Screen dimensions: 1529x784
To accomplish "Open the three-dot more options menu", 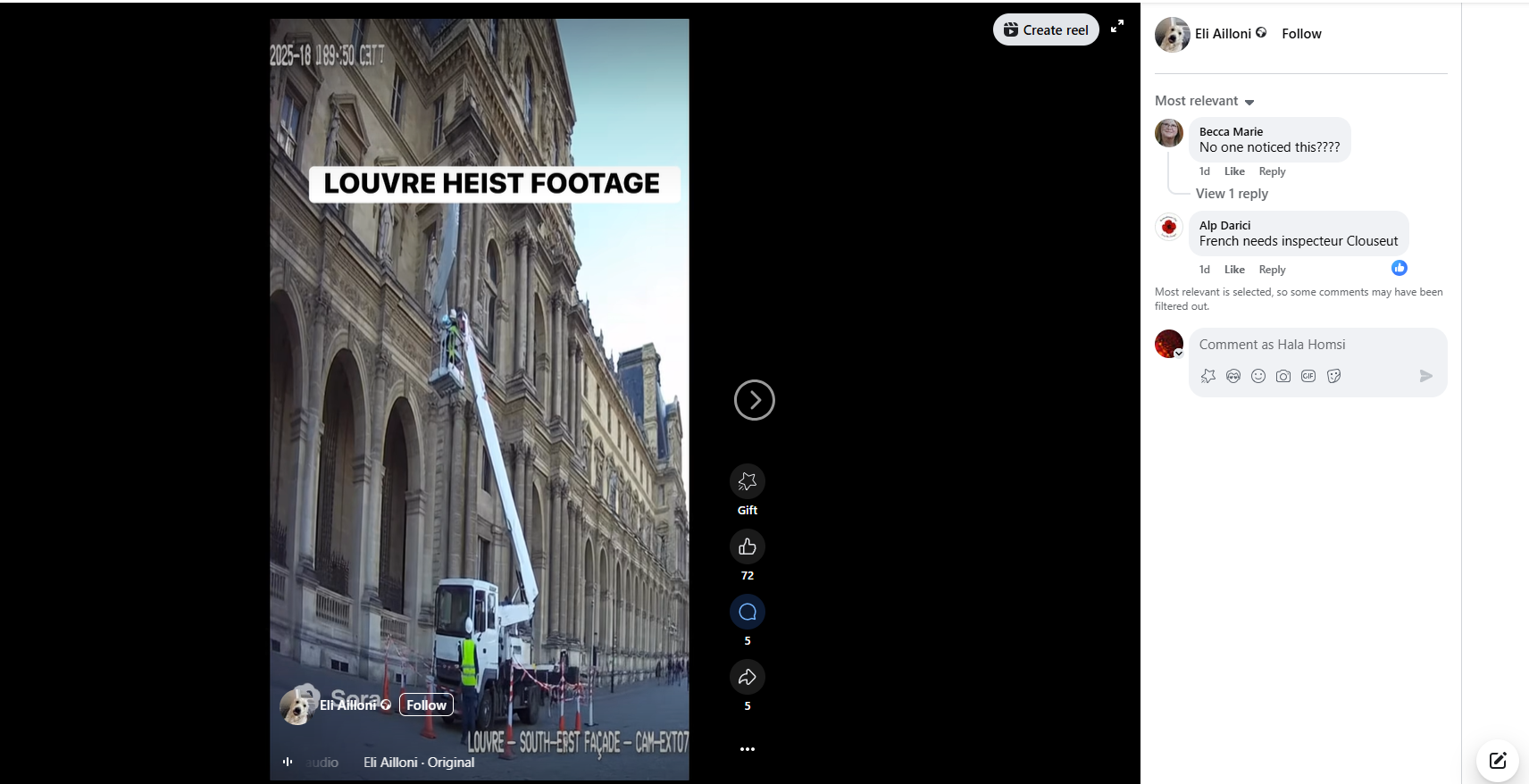I will click(748, 749).
